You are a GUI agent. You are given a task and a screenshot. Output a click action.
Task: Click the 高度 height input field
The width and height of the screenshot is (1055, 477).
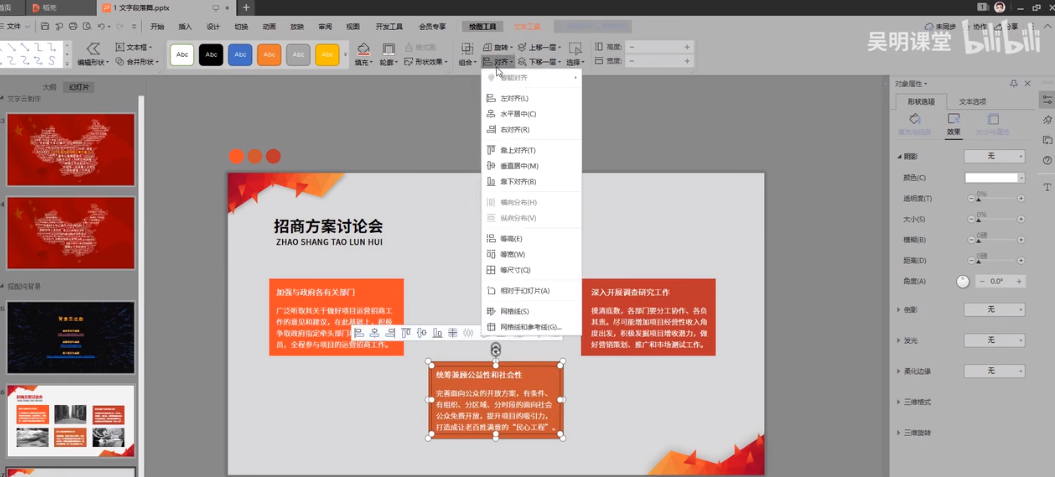tap(659, 47)
